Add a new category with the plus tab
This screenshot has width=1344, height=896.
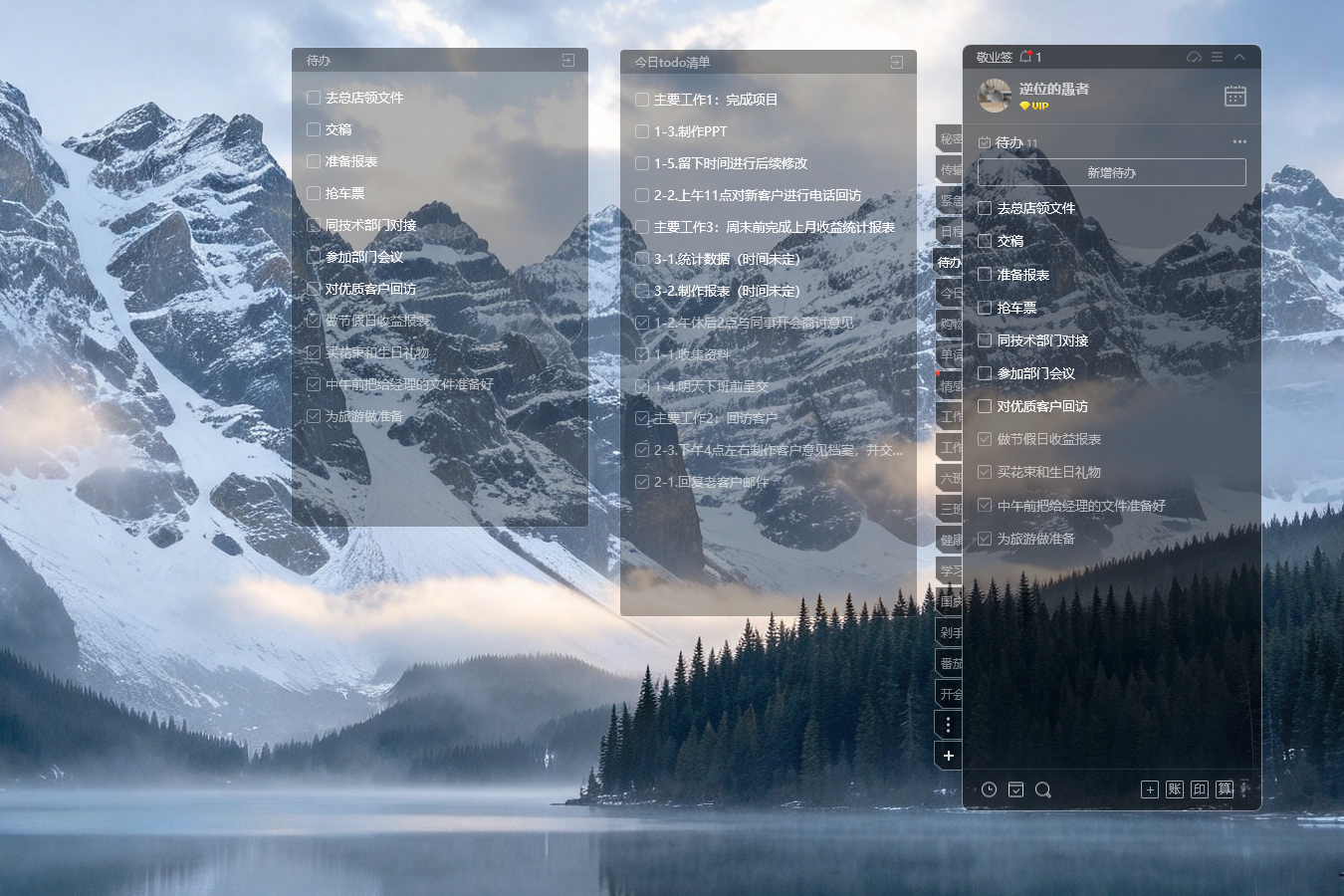click(x=949, y=756)
